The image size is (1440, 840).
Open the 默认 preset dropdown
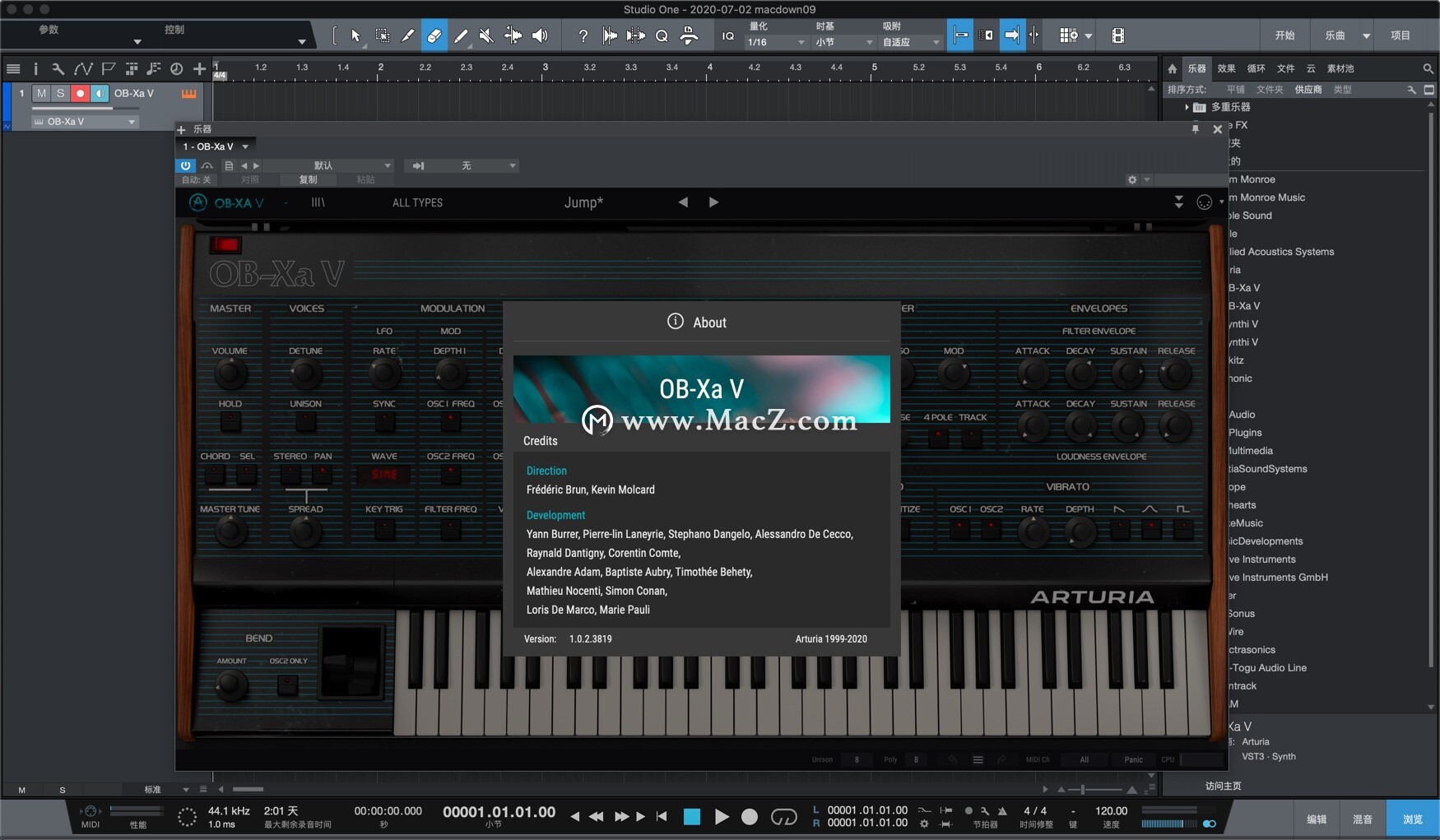coord(329,166)
